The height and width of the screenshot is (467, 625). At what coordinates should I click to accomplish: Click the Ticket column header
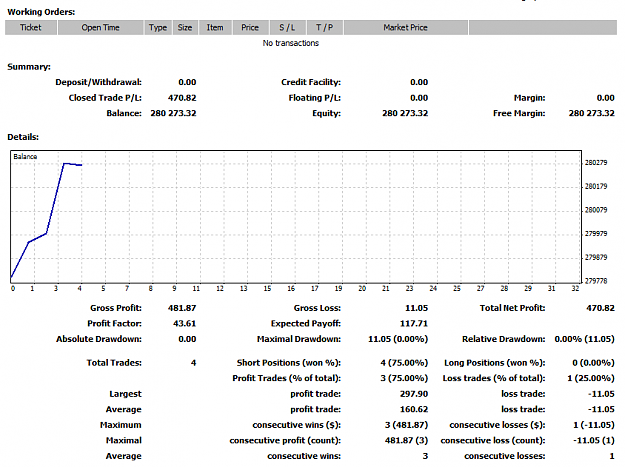(31, 27)
